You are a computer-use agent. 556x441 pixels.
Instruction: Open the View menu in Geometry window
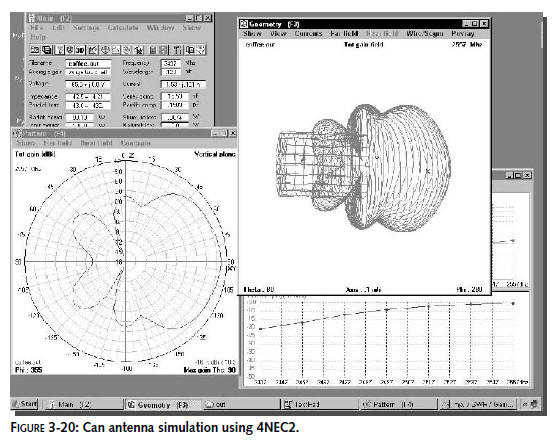(x=278, y=34)
